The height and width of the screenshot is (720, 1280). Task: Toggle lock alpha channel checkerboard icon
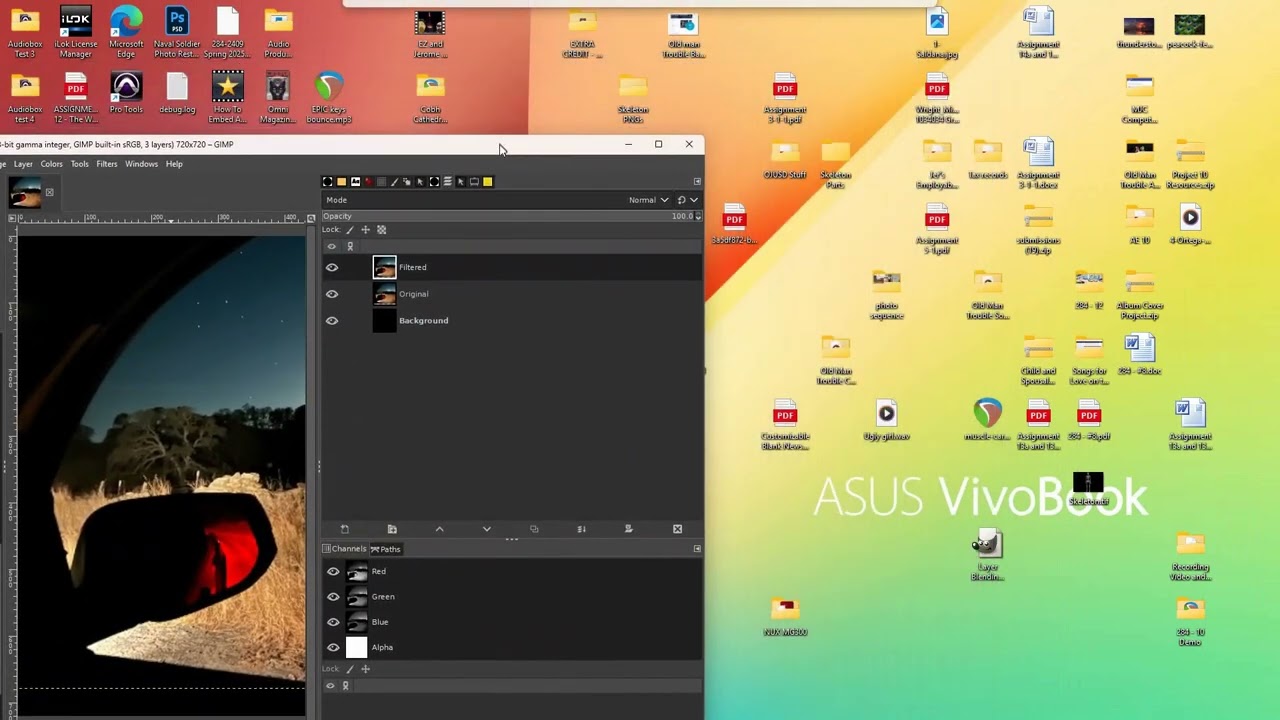coord(381,230)
